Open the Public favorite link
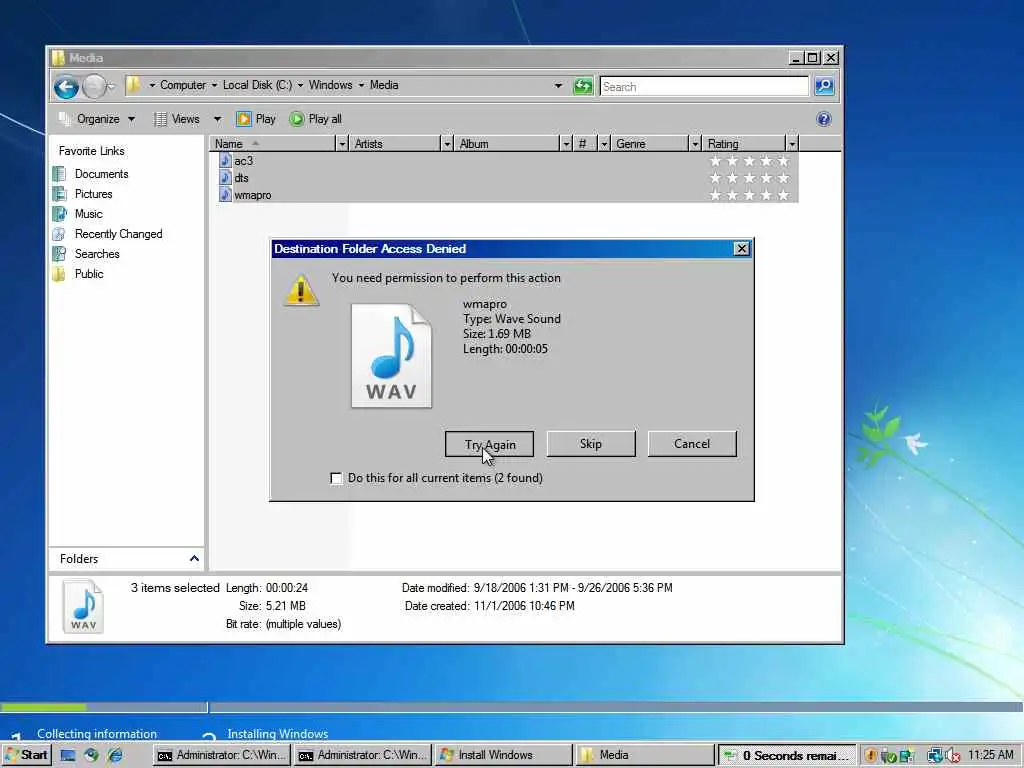Viewport: 1024px width, 768px height. coord(89,274)
